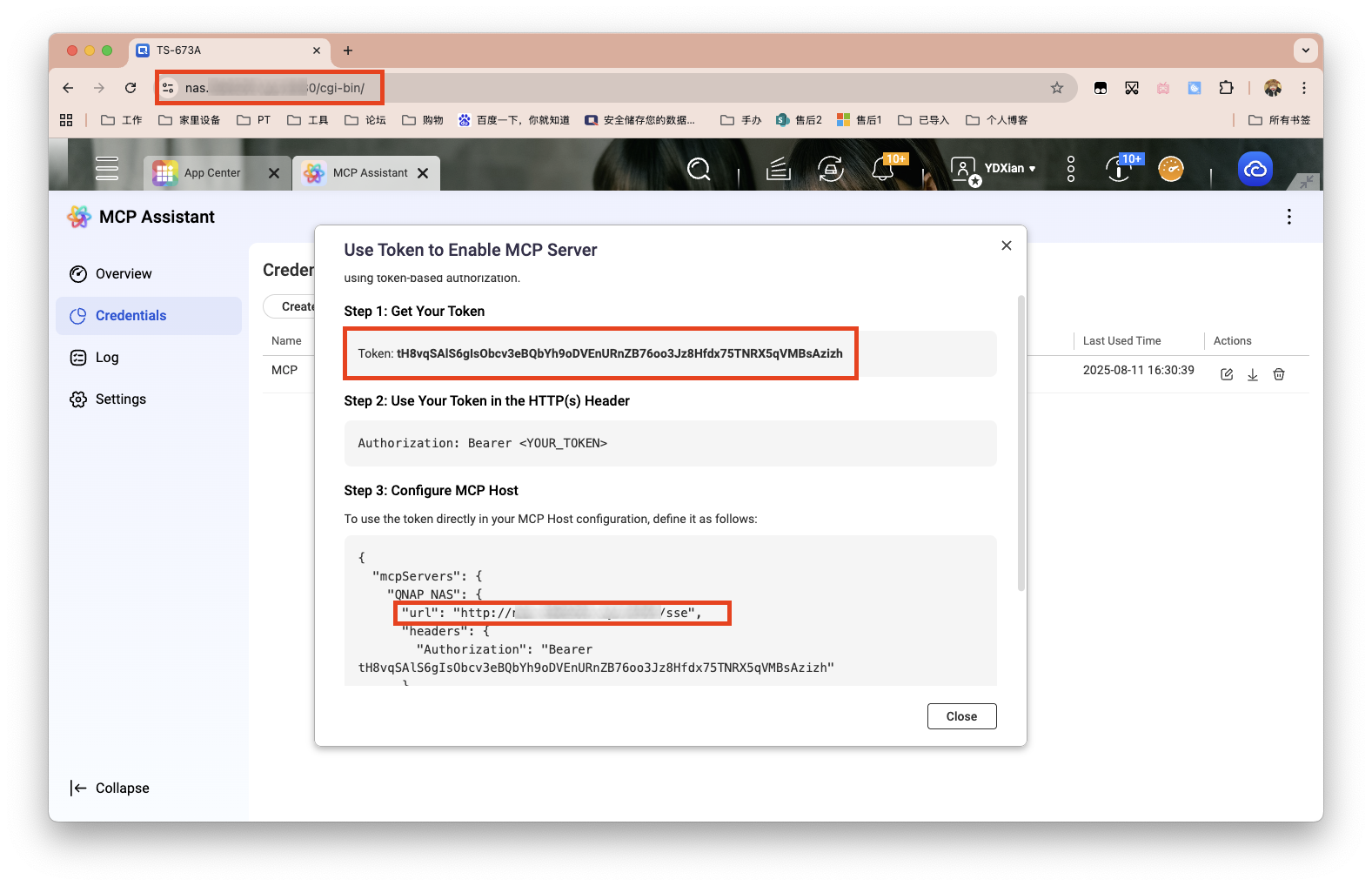Open the notifications bell icon

pos(883,169)
